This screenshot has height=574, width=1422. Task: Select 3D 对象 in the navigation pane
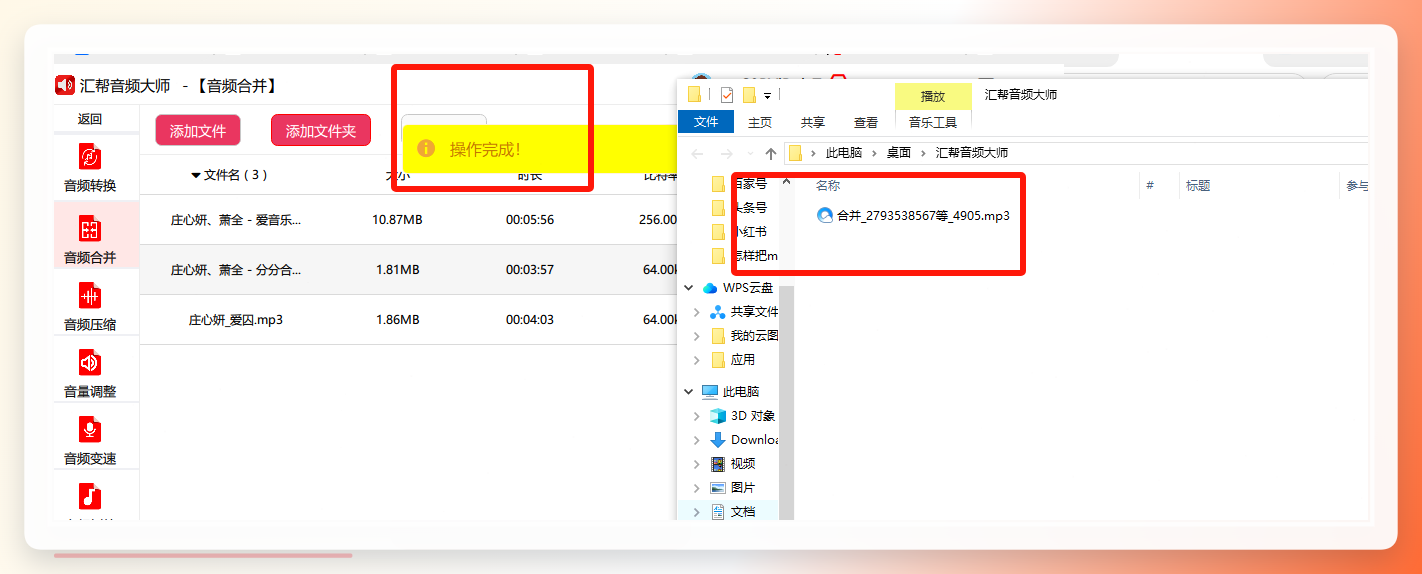tap(742, 415)
